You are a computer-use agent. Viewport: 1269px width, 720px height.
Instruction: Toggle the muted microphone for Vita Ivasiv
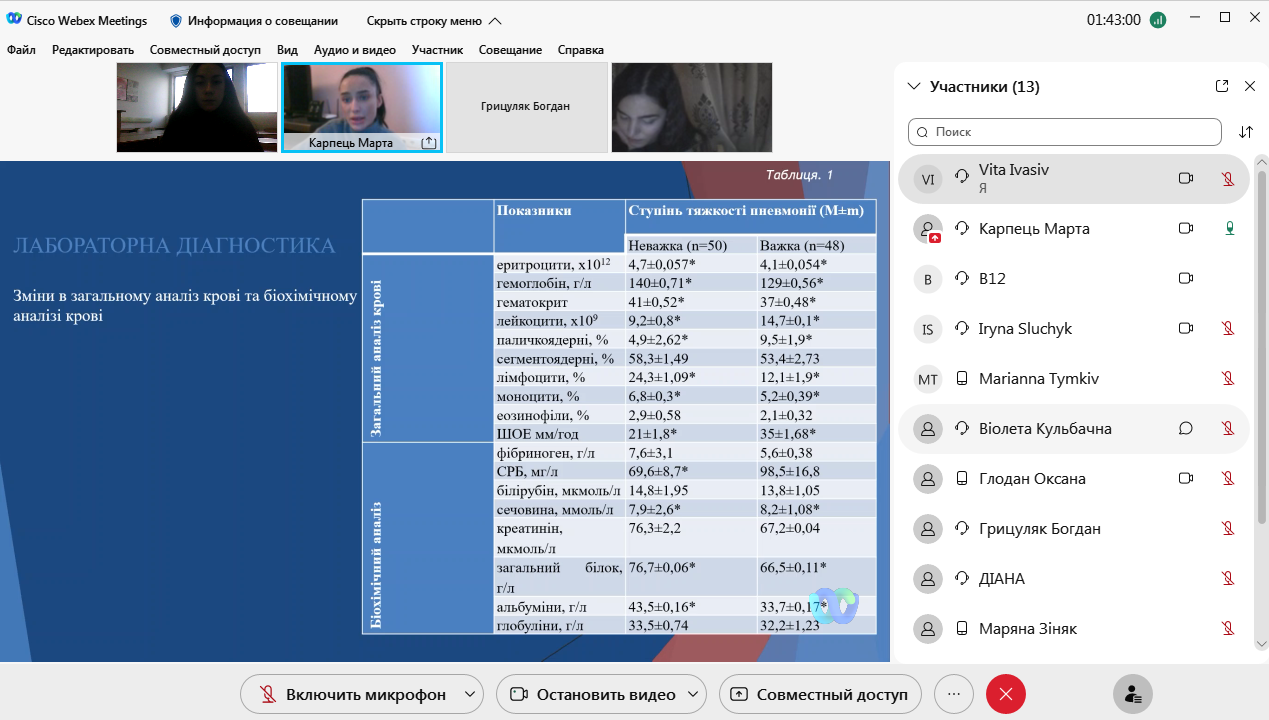coord(1228,179)
